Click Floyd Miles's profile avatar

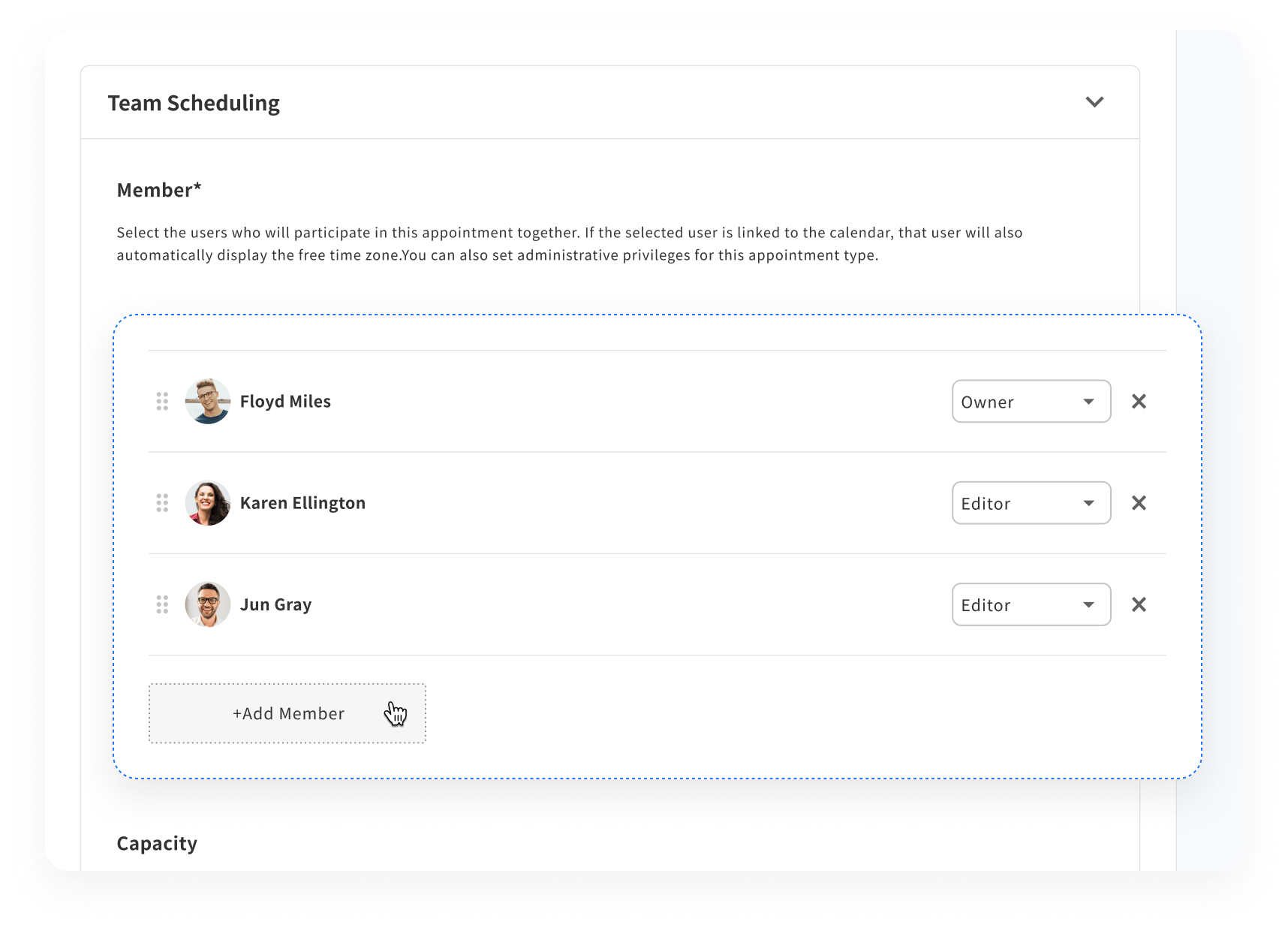pos(208,402)
